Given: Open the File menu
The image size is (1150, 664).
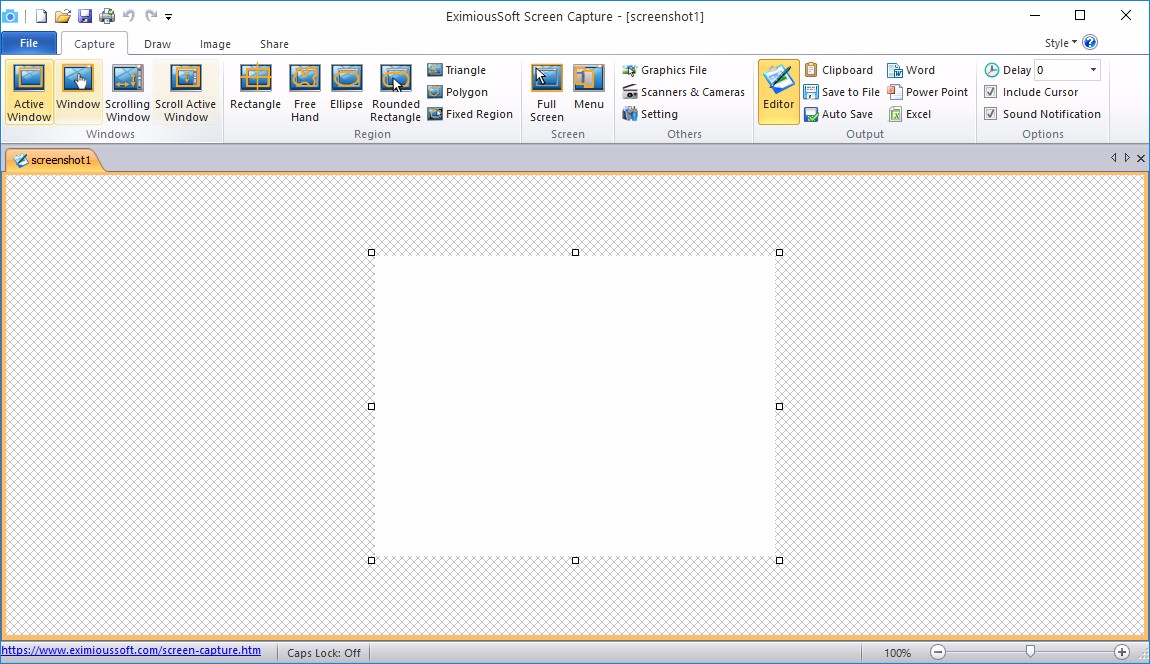Looking at the screenshot, I should click(29, 43).
